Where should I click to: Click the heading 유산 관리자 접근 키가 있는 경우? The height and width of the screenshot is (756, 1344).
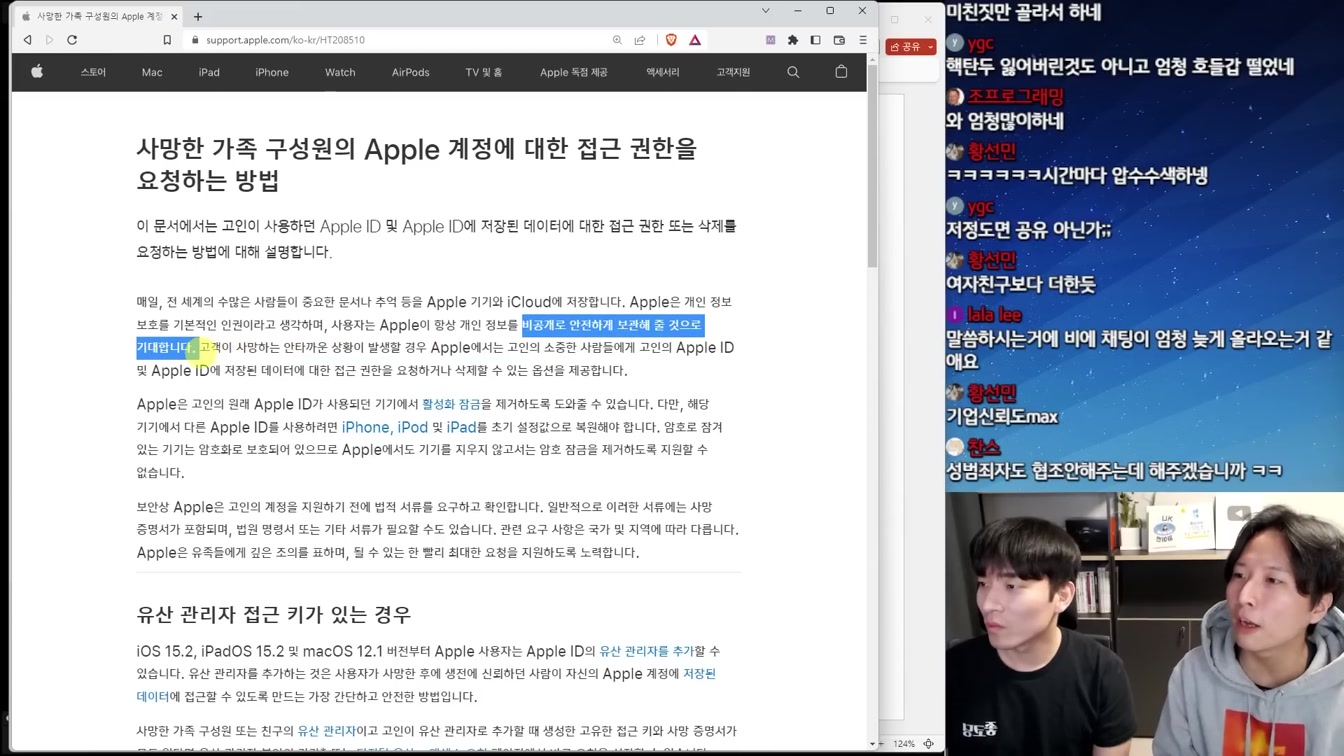click(274, 614)
